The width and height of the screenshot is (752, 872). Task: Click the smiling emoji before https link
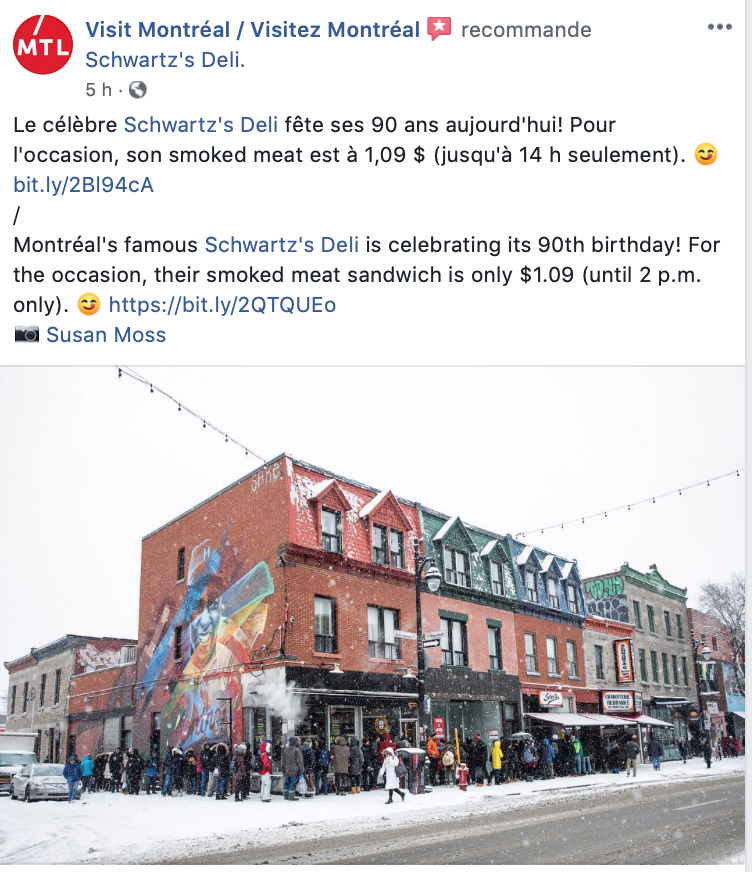click(x=88, y=304)
